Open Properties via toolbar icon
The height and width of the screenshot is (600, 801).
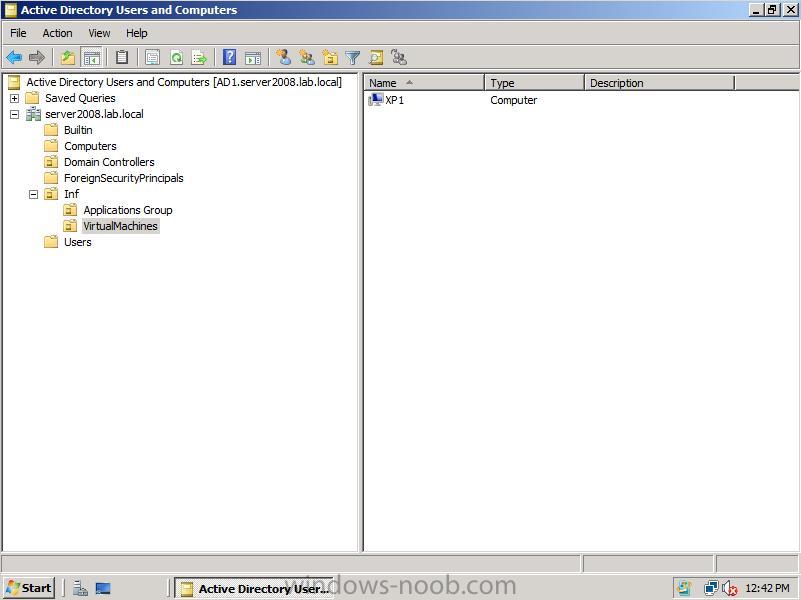[x=152, y=57]
